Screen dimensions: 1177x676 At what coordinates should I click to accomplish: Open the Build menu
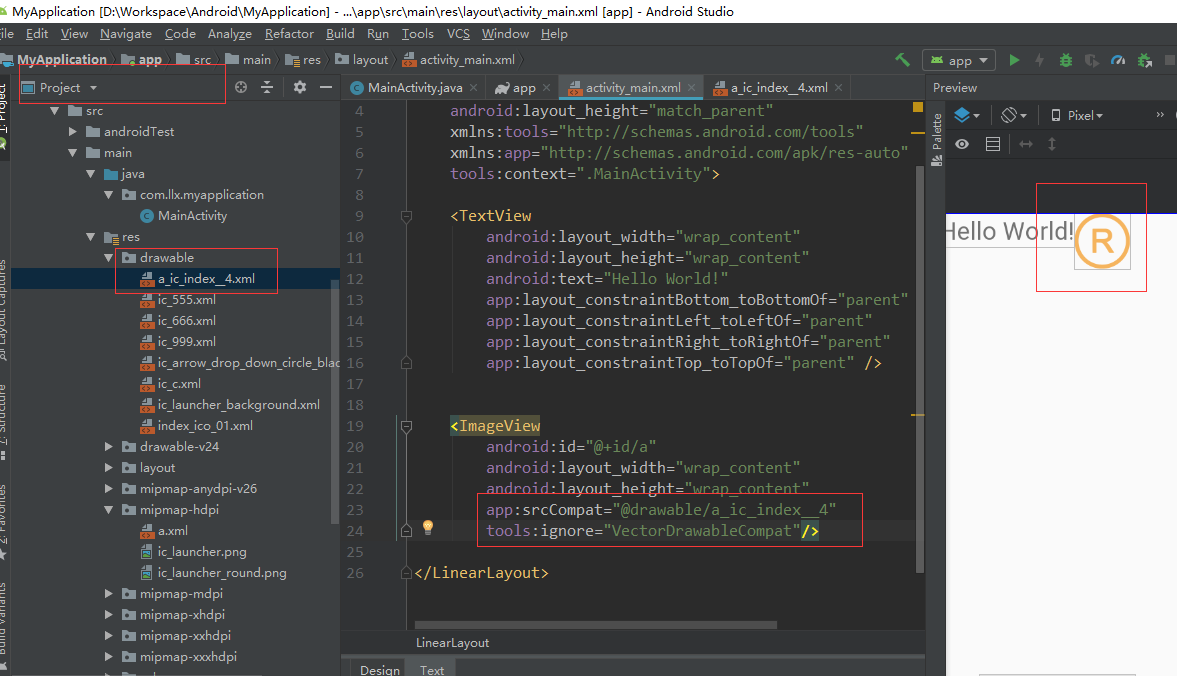[x=340, y=34]
